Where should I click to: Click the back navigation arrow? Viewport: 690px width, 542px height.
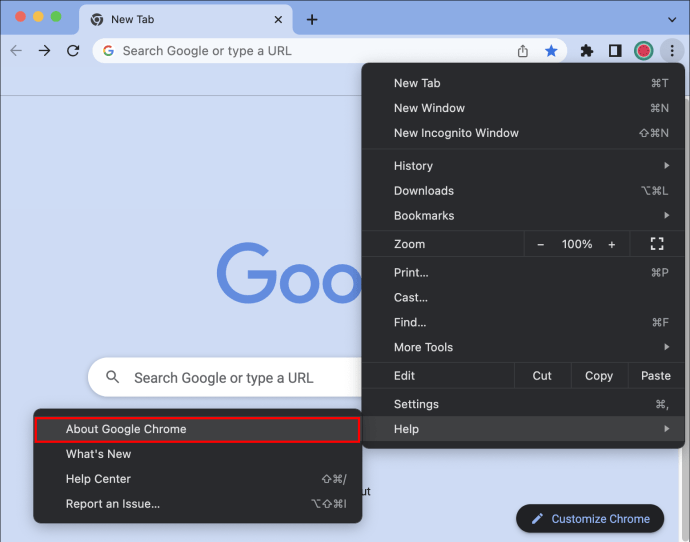[16, 51]
